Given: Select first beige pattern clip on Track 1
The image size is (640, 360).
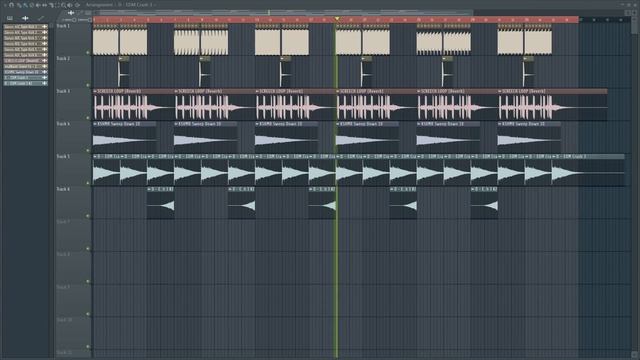Looking at the screenshot, I should pos(106,40).
